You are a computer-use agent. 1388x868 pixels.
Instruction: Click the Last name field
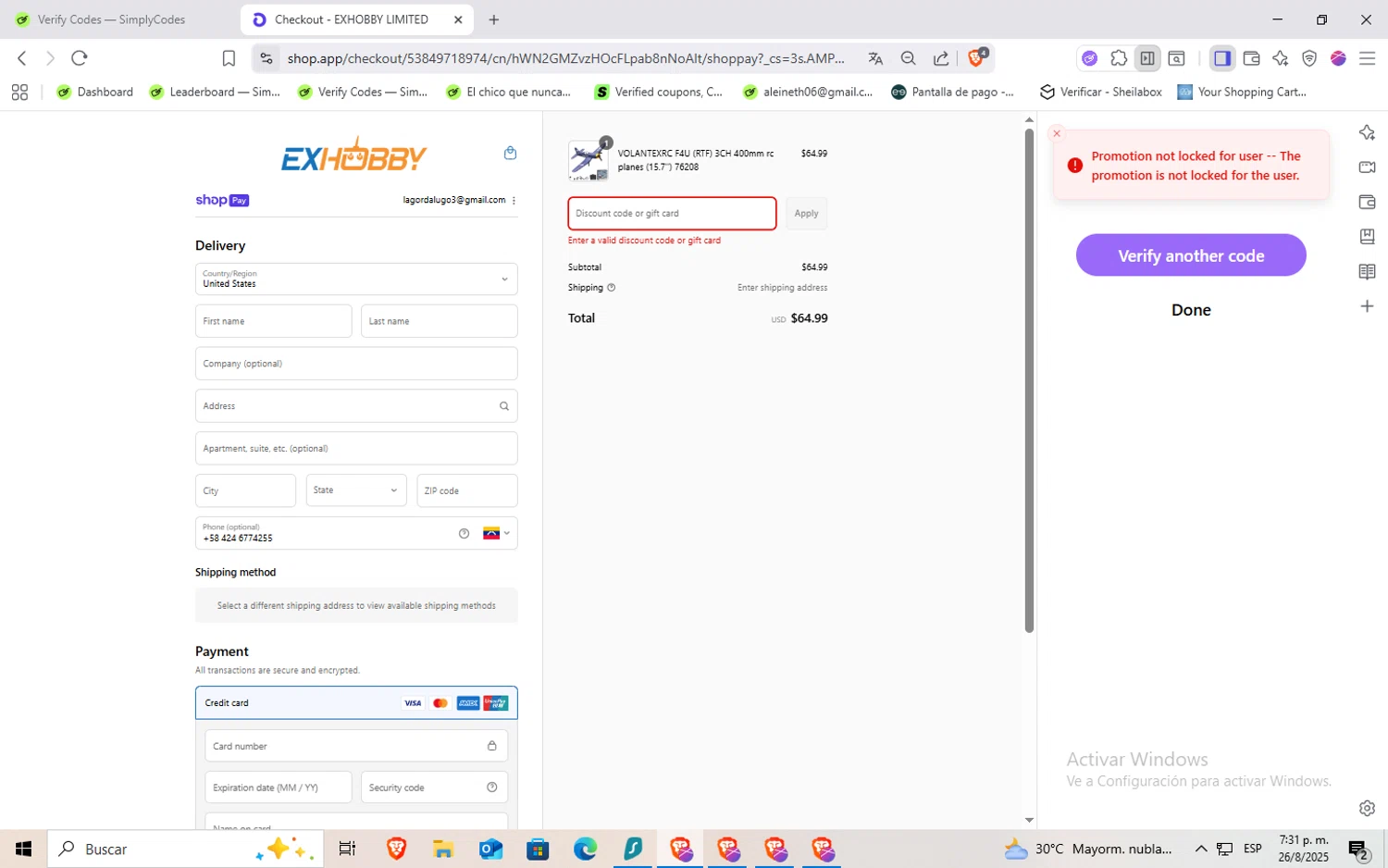pyautogui.click(x=439, y=321)
